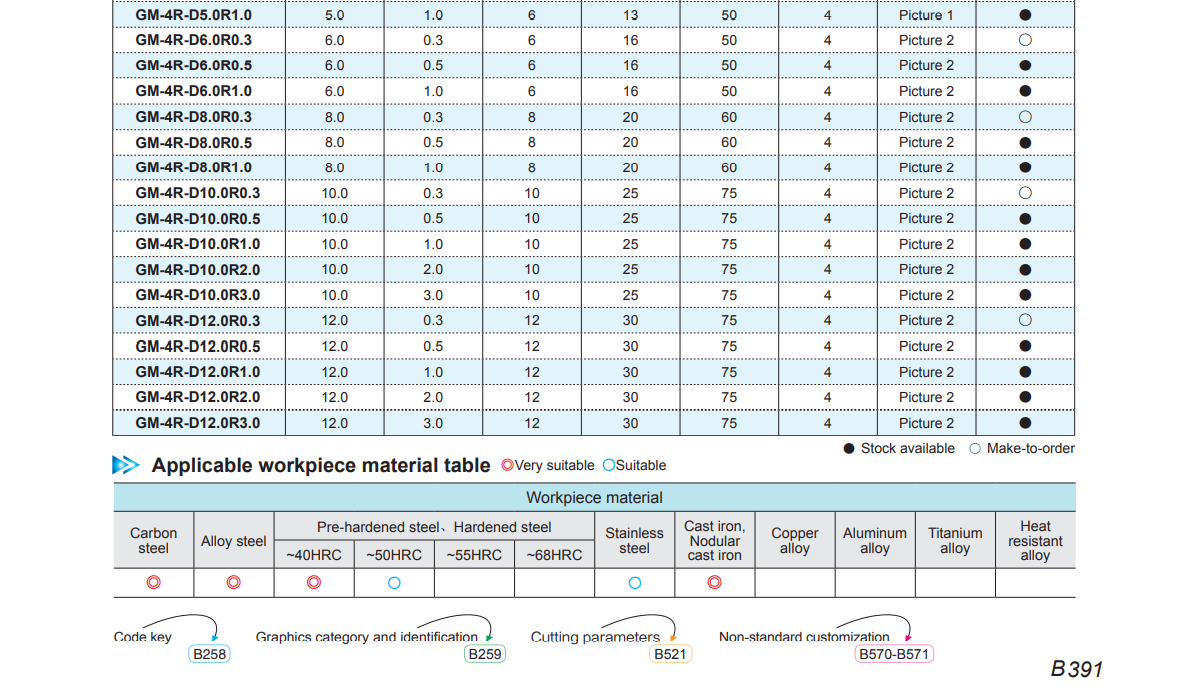The image size is (1187, 690).
Task: Open the B259 graphics category reference
Action: coord(485,654)
